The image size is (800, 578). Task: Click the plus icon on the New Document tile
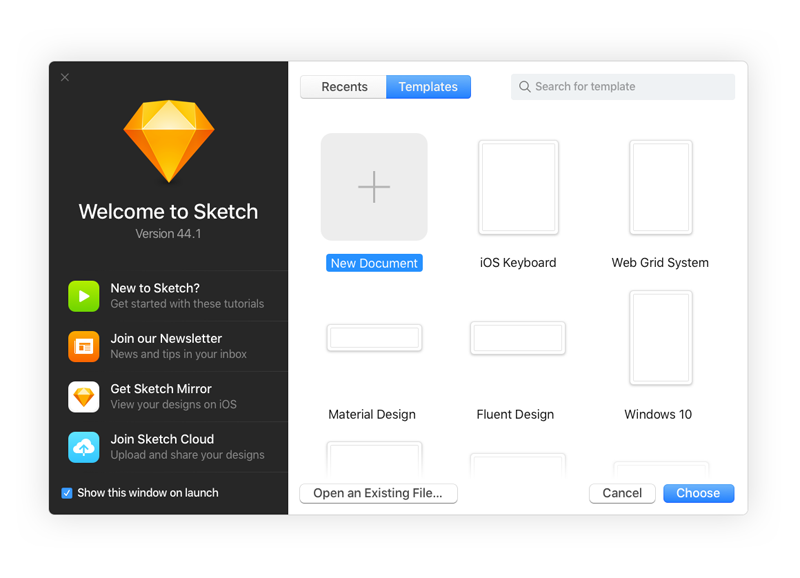point(374,187)
